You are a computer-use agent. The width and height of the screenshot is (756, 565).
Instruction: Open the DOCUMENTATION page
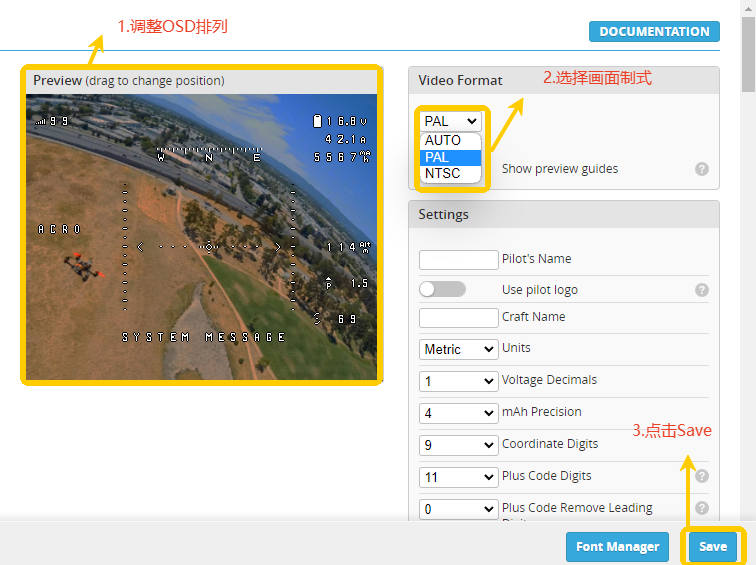(x=654, y=32)
